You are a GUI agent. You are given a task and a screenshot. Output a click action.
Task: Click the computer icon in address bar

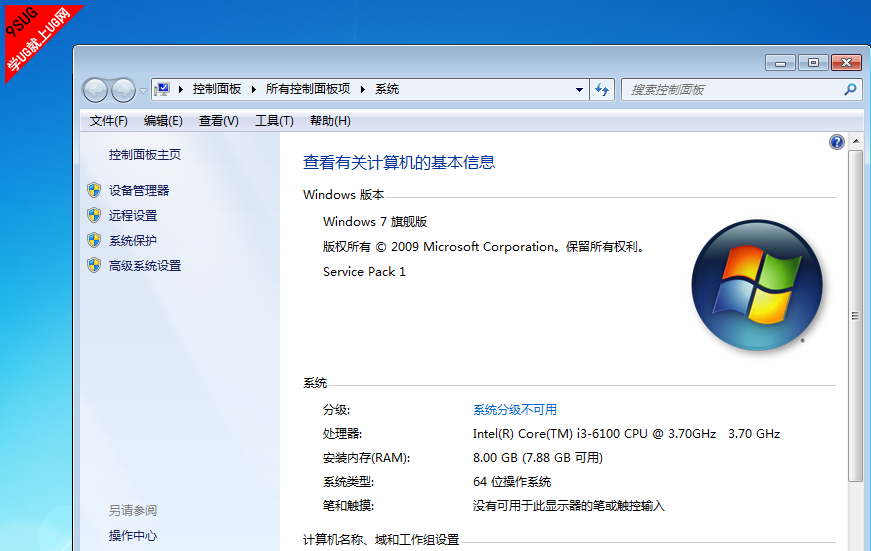pyautogui.click(x=162, y=89)
